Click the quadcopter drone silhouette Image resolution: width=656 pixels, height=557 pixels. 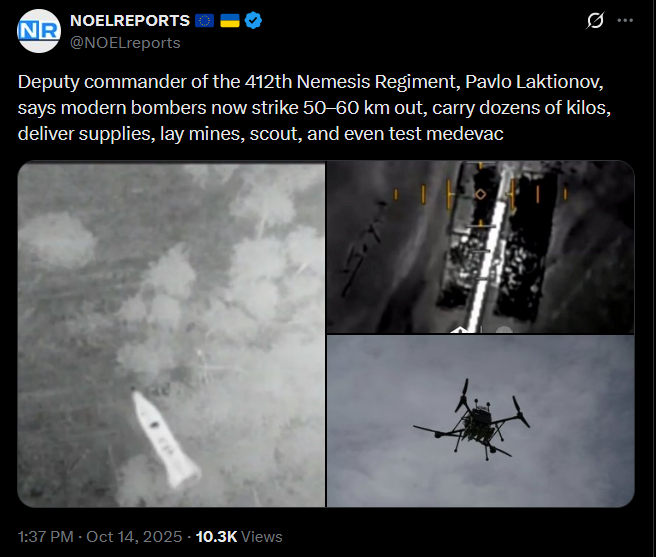point(472,419)
